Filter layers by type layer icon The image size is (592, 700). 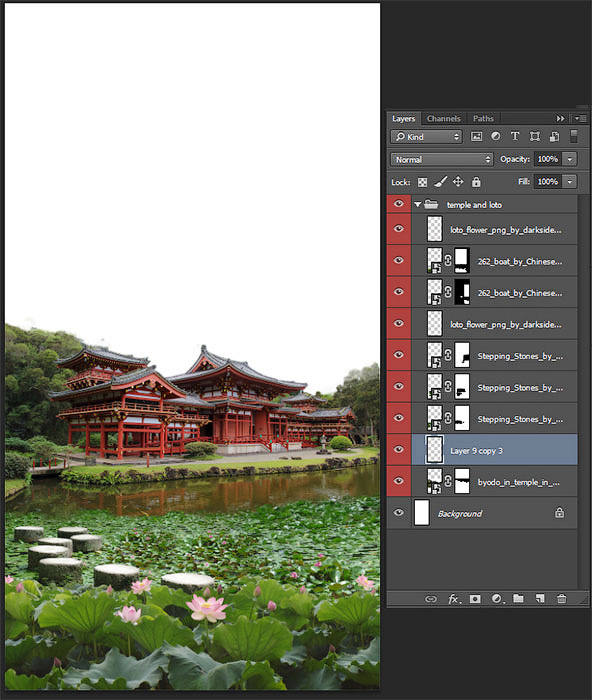tap(515, 136)
